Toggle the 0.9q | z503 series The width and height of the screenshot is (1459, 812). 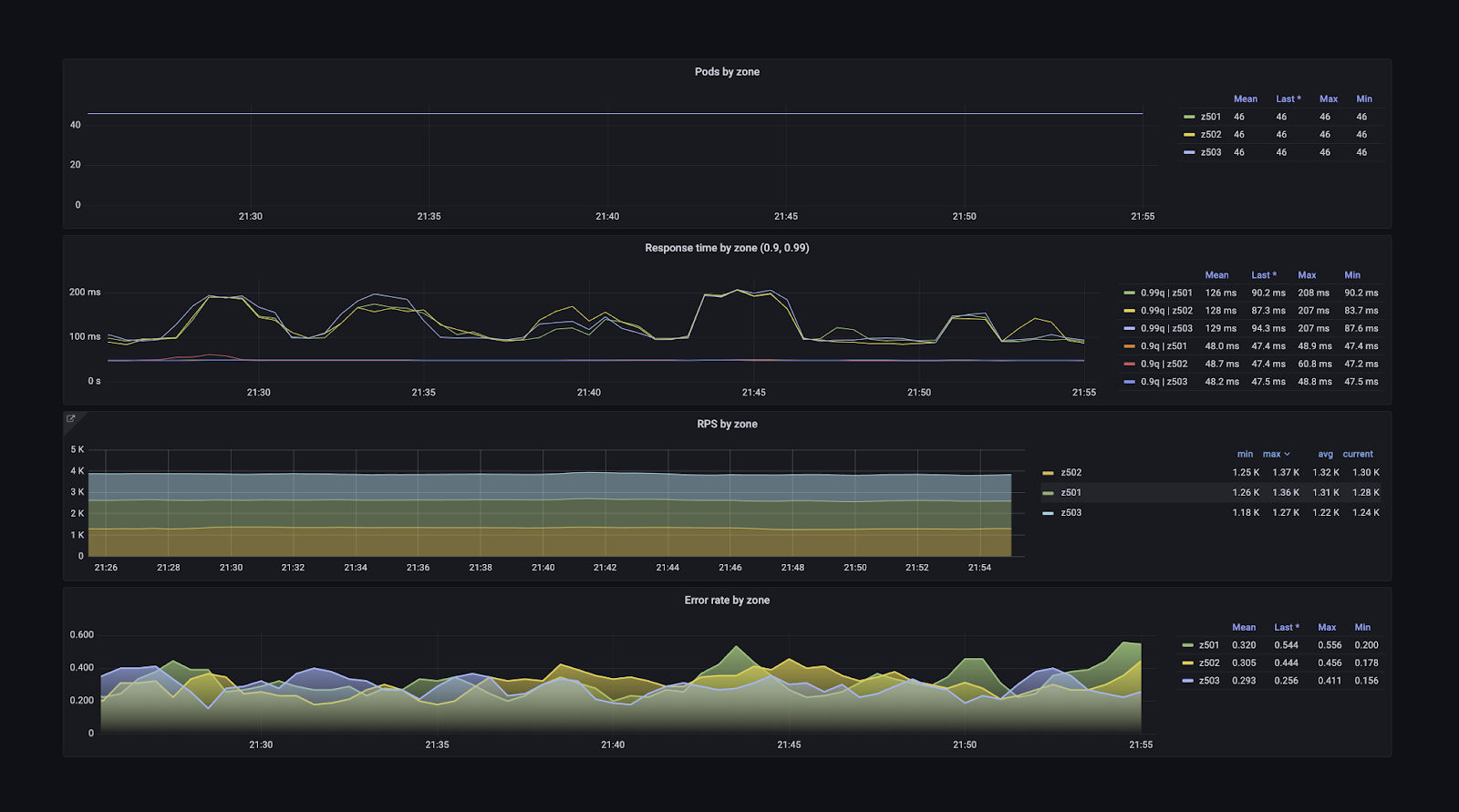(1164, 381)
